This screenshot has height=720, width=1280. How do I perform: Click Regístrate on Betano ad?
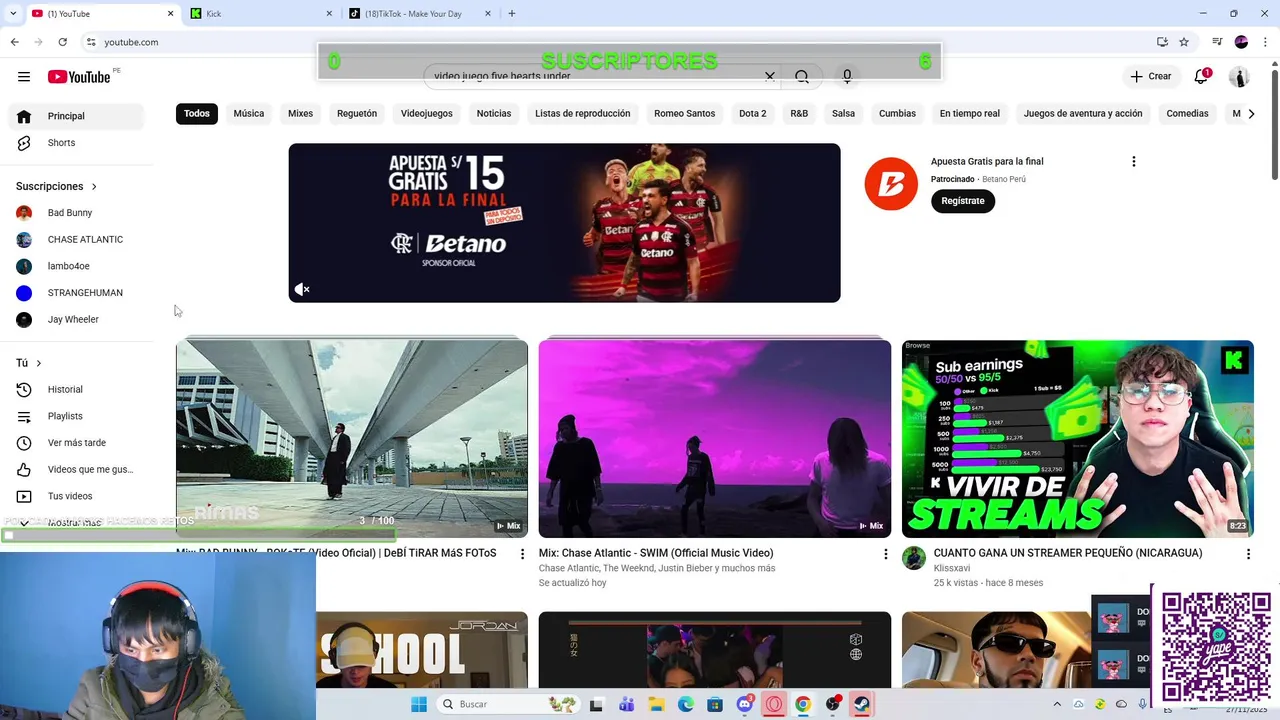(x=963, y=201)
